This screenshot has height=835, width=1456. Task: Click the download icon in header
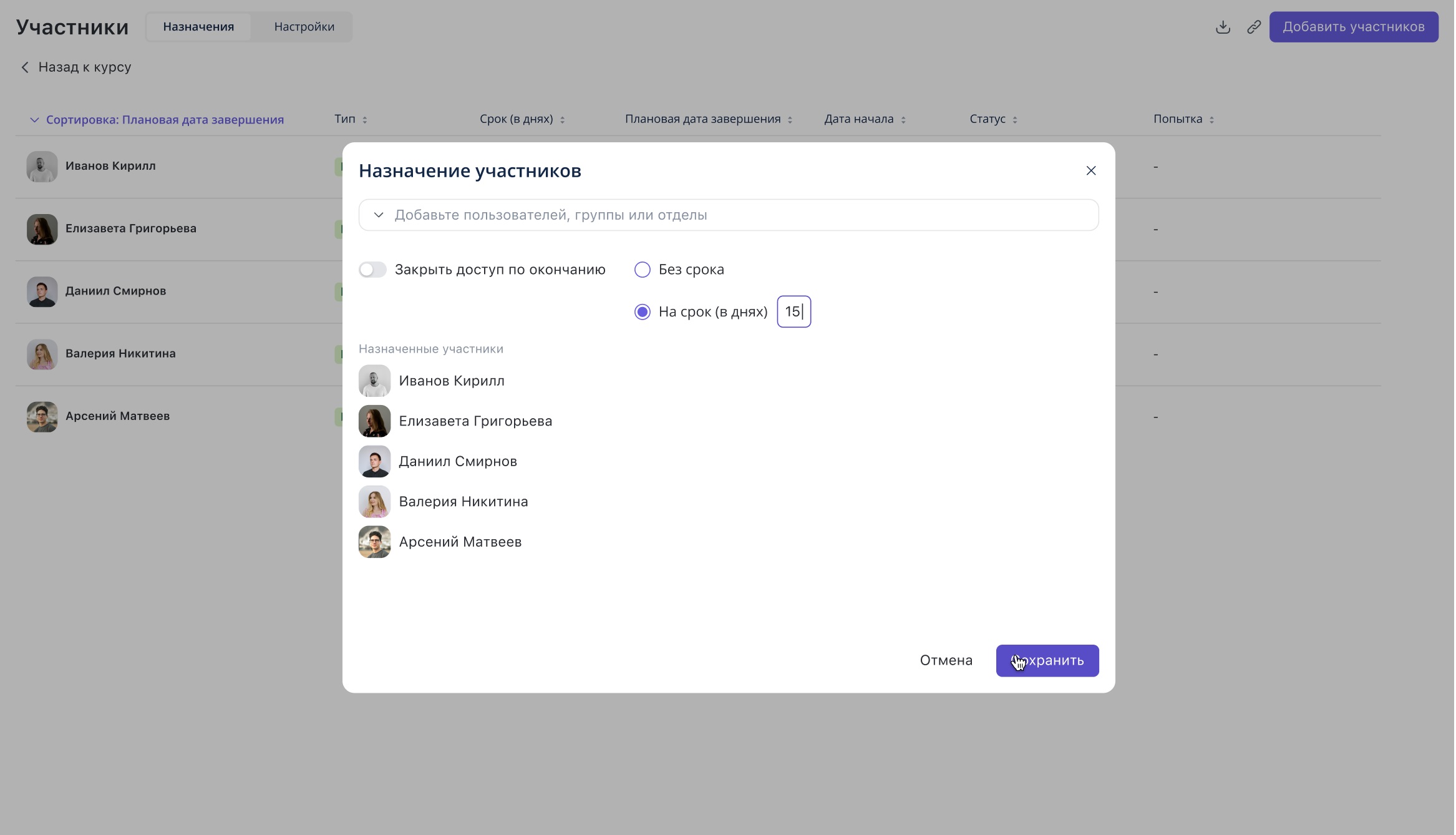[1223, 27]
